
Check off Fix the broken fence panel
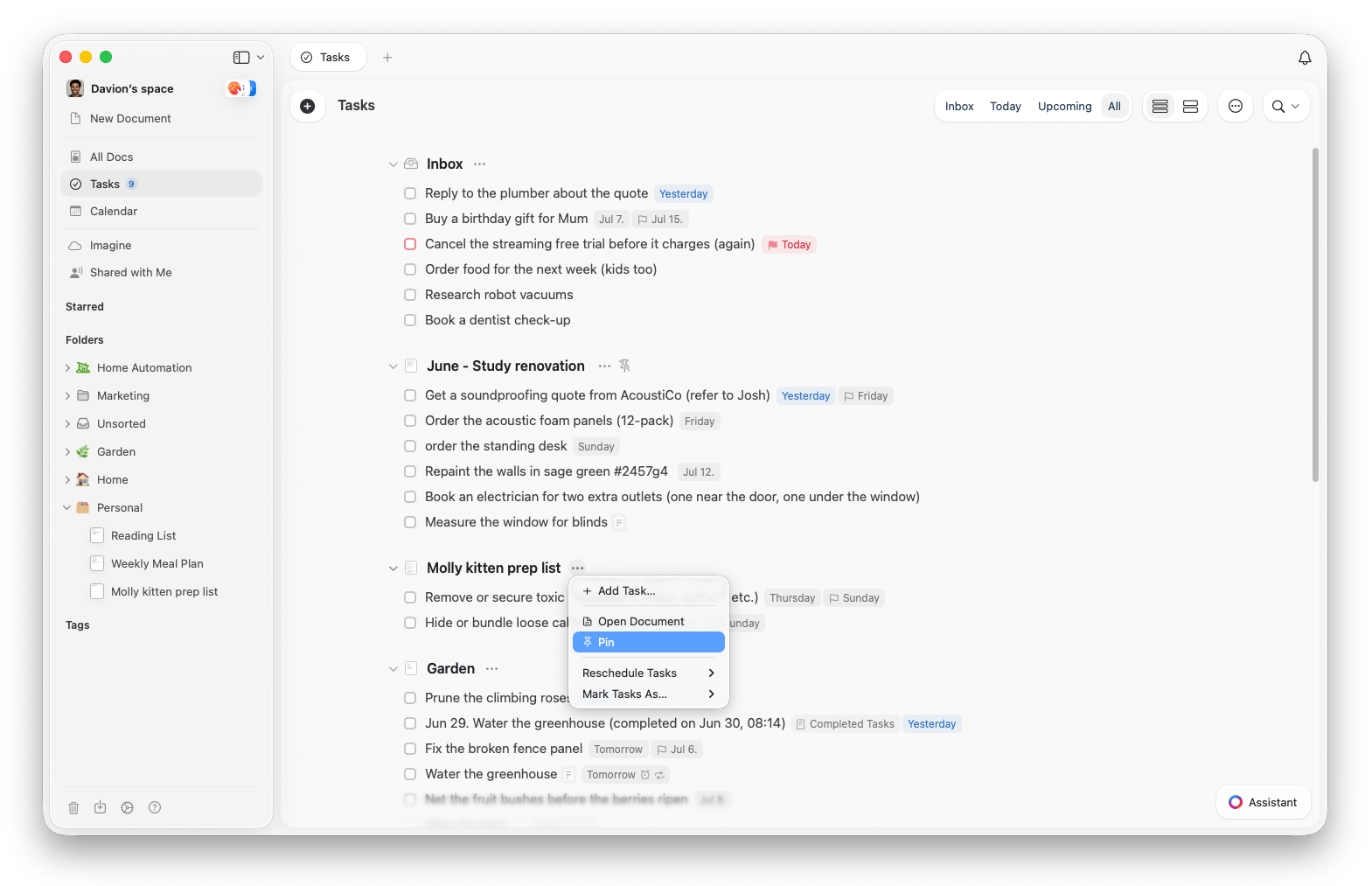[x=410, y=749]
